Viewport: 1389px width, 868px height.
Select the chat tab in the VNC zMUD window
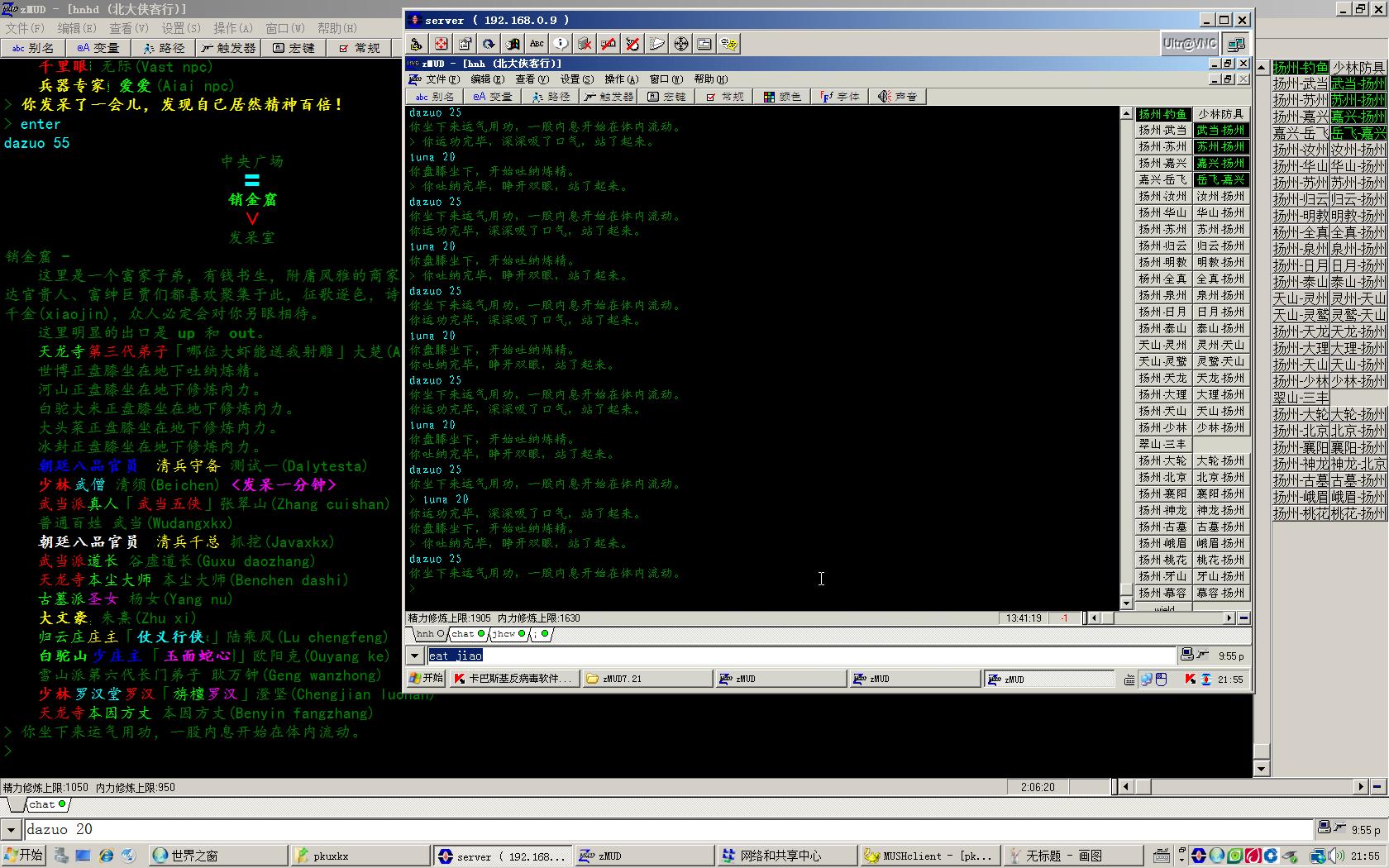click(468, 634)
